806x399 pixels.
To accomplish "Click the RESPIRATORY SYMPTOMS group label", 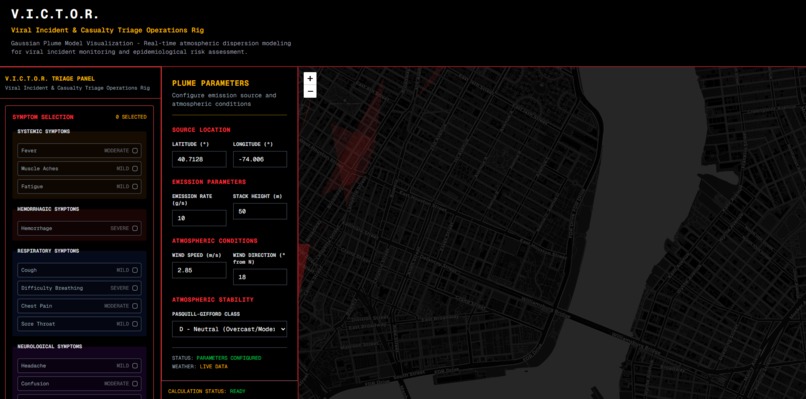I will [x=48, y=251].
